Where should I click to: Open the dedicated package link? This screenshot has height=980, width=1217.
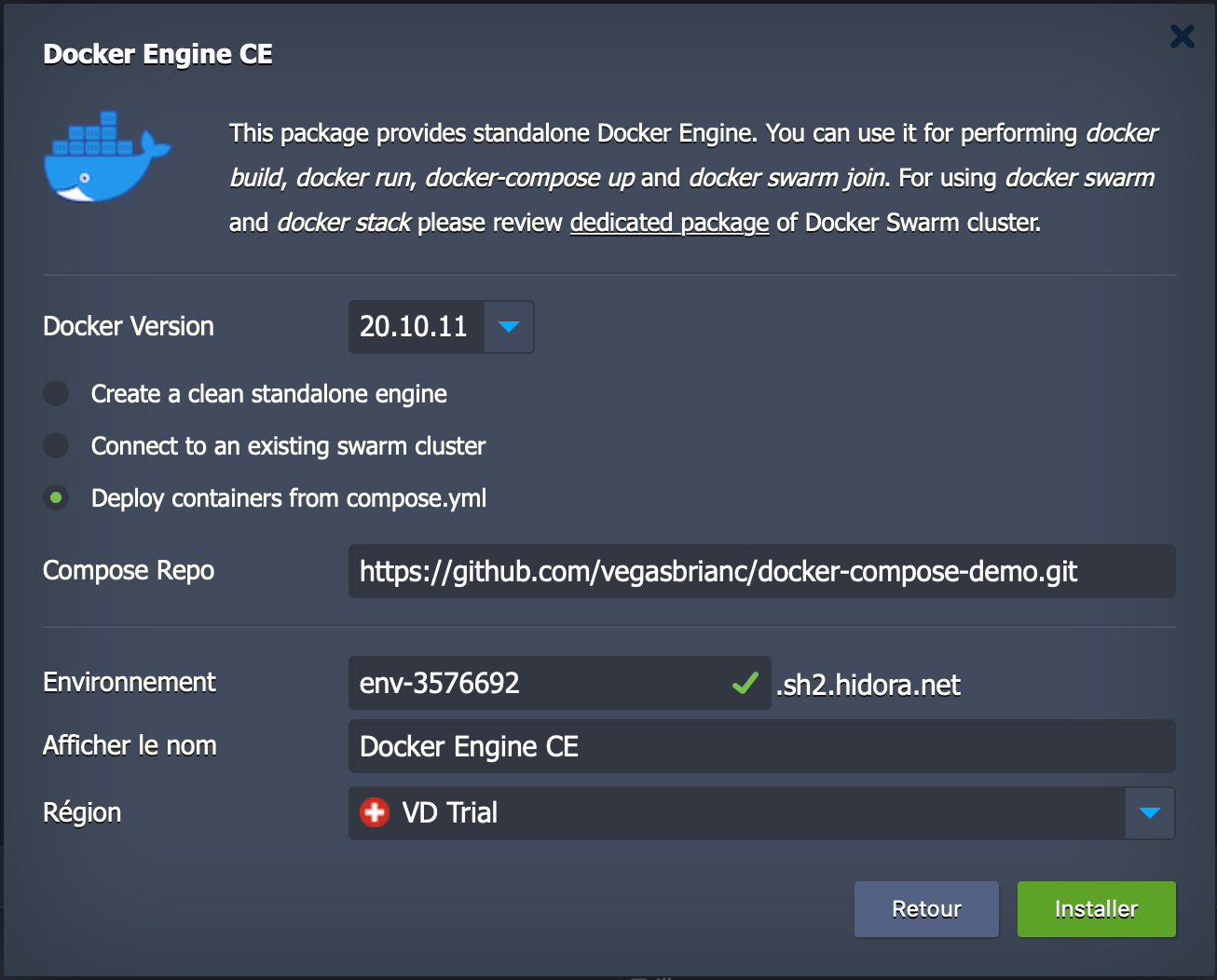click(669, 223)
